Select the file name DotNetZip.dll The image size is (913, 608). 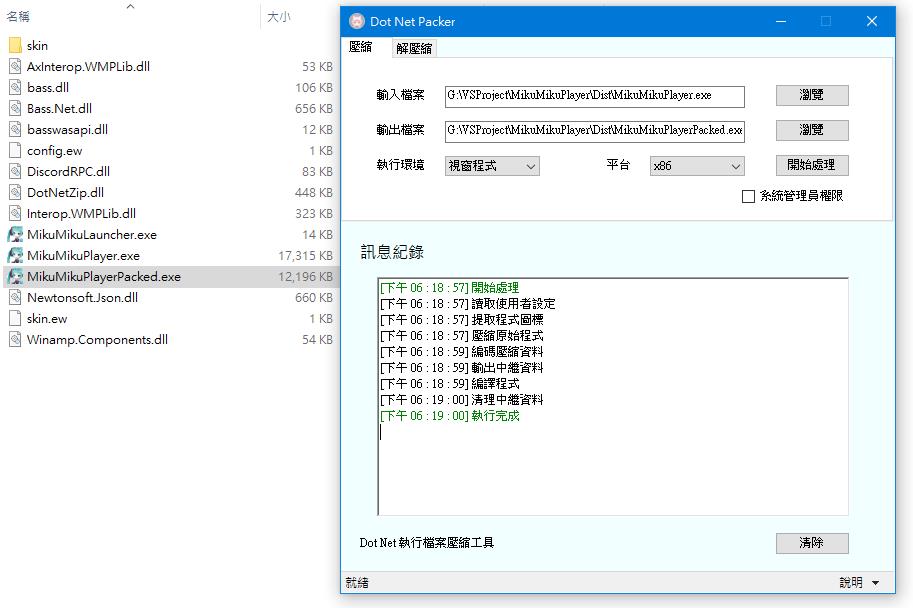(65, 193)
